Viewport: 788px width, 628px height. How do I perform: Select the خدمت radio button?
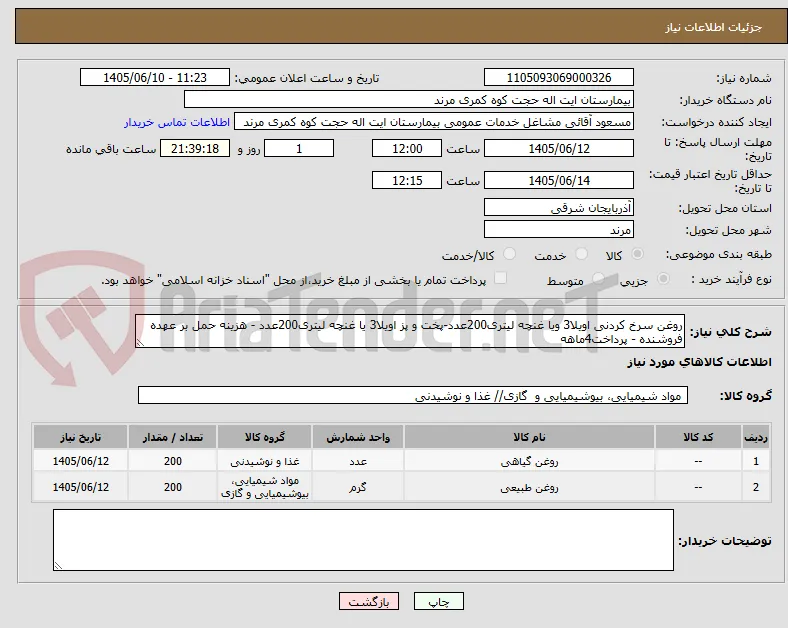[x=581, y=254]
